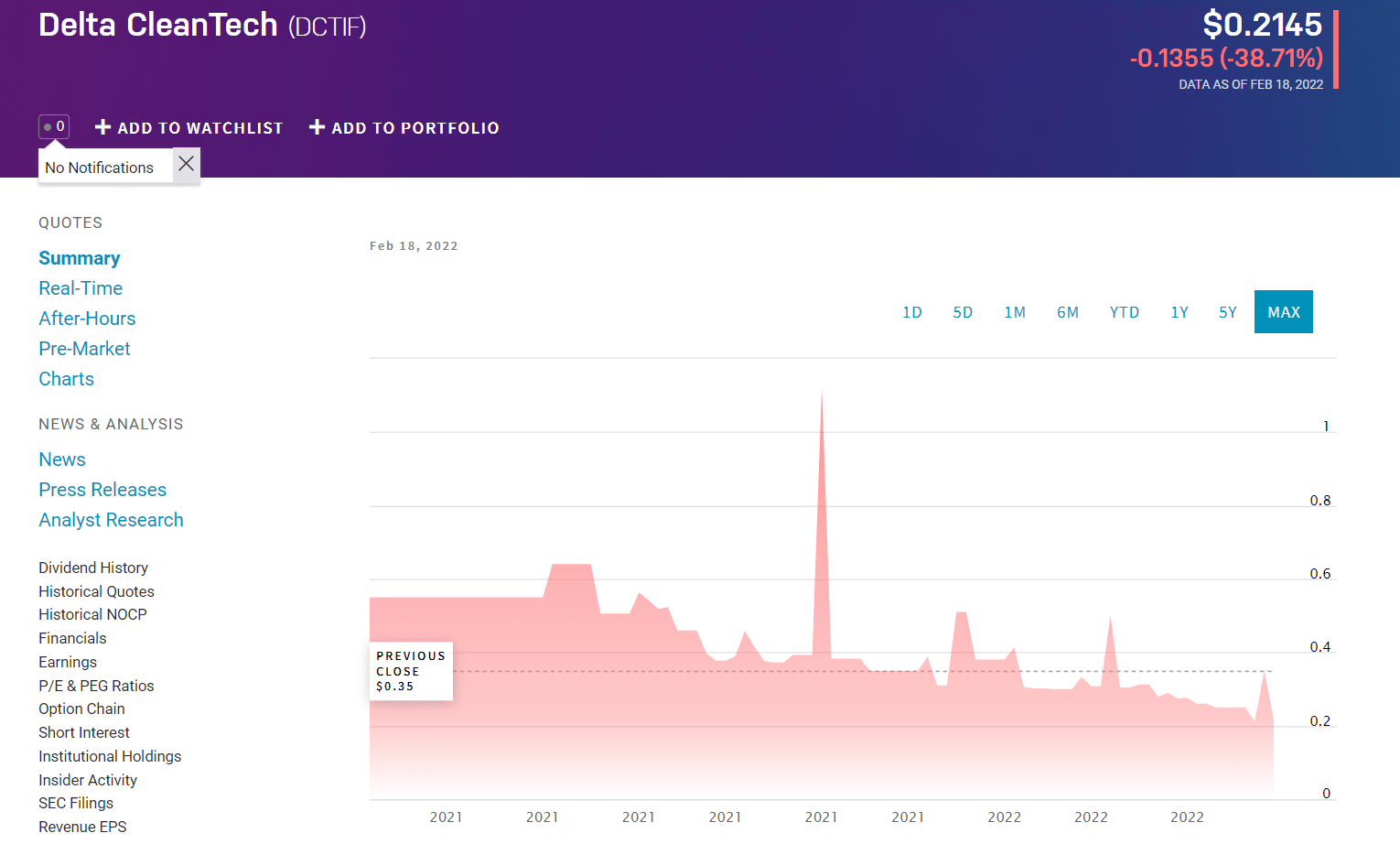Viewport: 1400px width, 844px height.
Task: Open SEC Filings
Action: tap(76, 803)
